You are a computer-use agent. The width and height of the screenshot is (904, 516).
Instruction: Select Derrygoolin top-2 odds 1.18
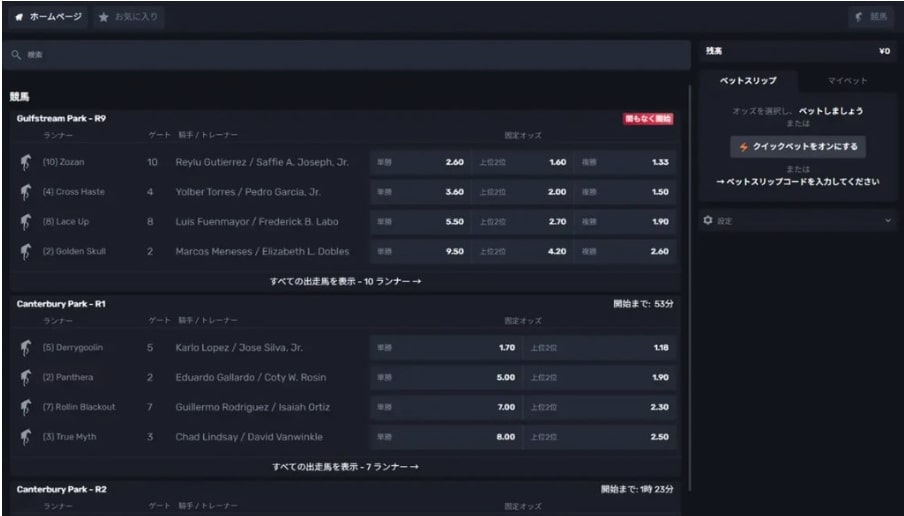pyautogui.click(x=600, y=348)
